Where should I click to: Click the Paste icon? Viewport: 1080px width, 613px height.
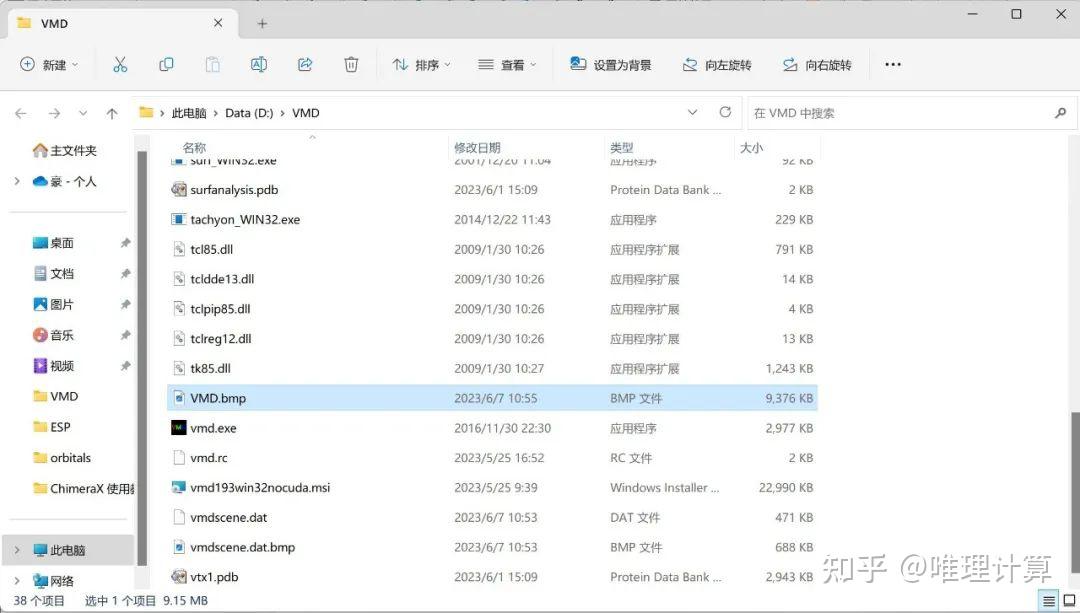tap(212, 63)
